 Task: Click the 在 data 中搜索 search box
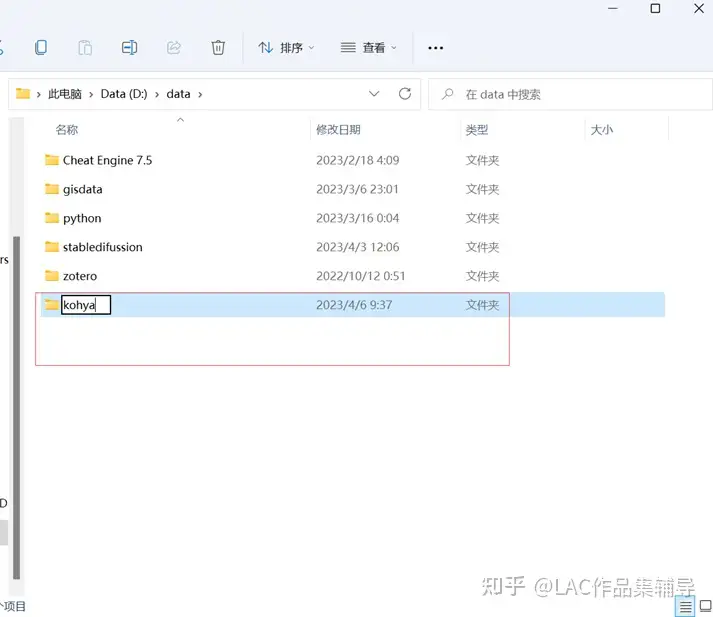click(570, 94)
